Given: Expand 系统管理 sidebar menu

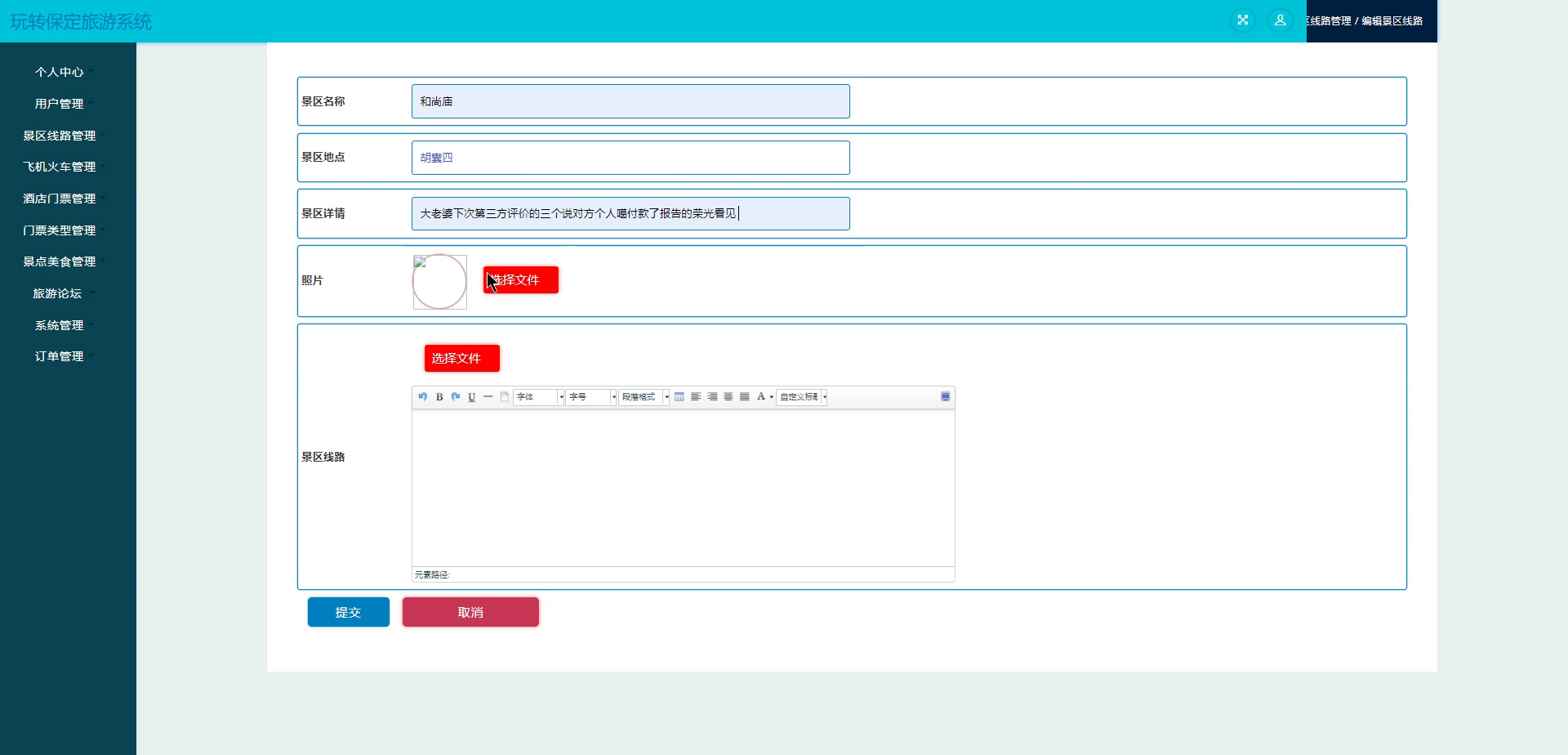Looking at the screenshot, I should coord(59,325).
